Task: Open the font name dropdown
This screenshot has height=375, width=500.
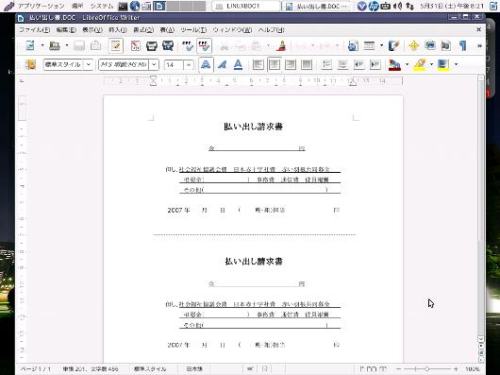Action: click(154, 64)
